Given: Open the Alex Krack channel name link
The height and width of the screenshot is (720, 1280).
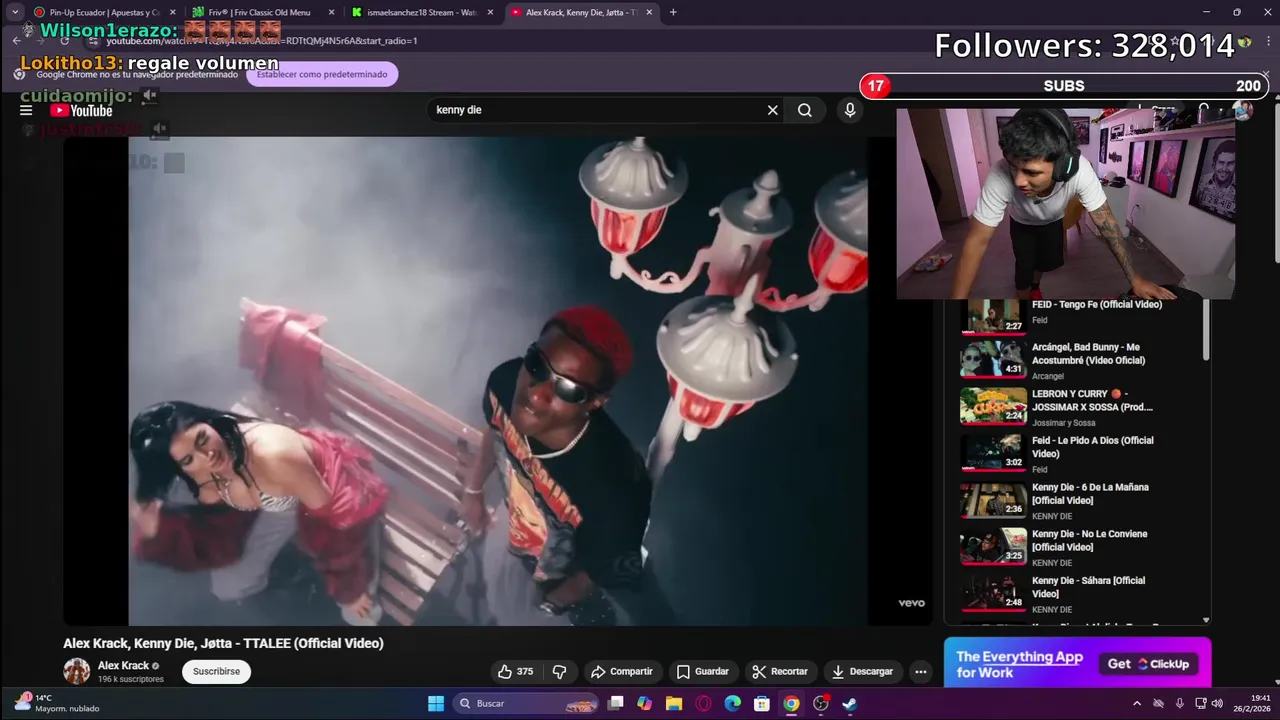Looking at the screenshot, I should [x=123, y=666].
